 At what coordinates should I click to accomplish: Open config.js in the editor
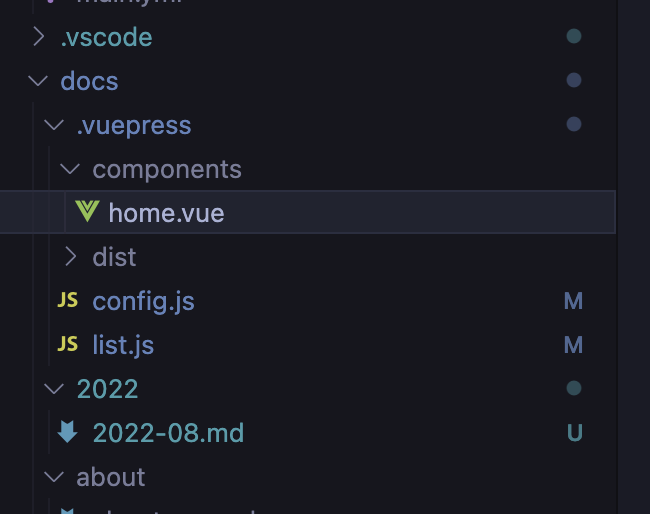coord(143,301)
